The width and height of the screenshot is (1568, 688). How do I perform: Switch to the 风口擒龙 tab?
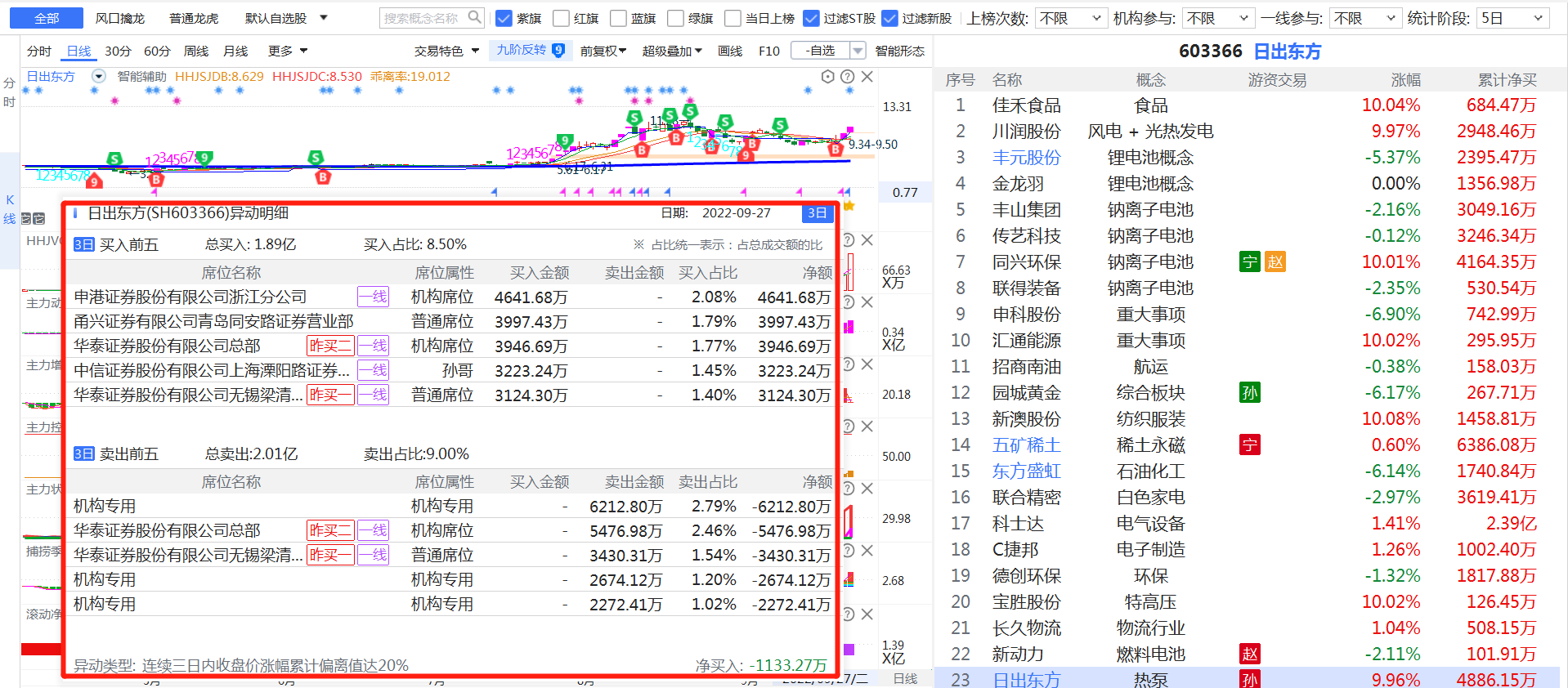(120, 18)
